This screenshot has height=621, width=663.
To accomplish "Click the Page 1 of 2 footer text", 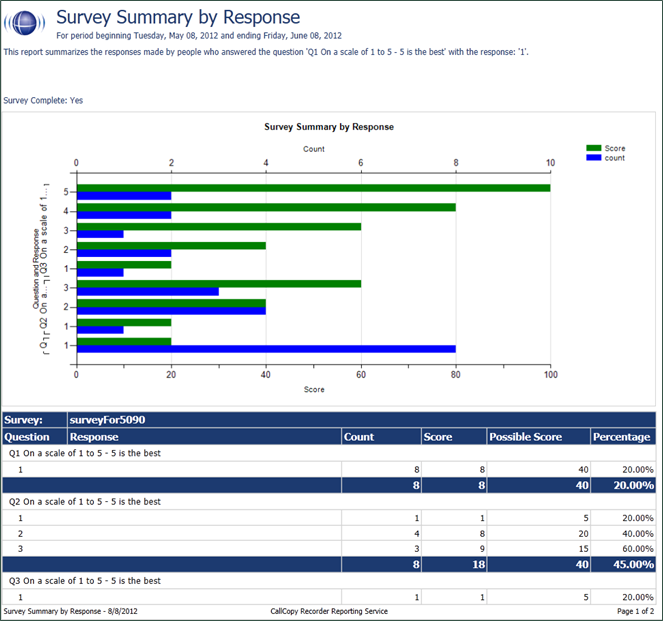I will click(632, 611).
